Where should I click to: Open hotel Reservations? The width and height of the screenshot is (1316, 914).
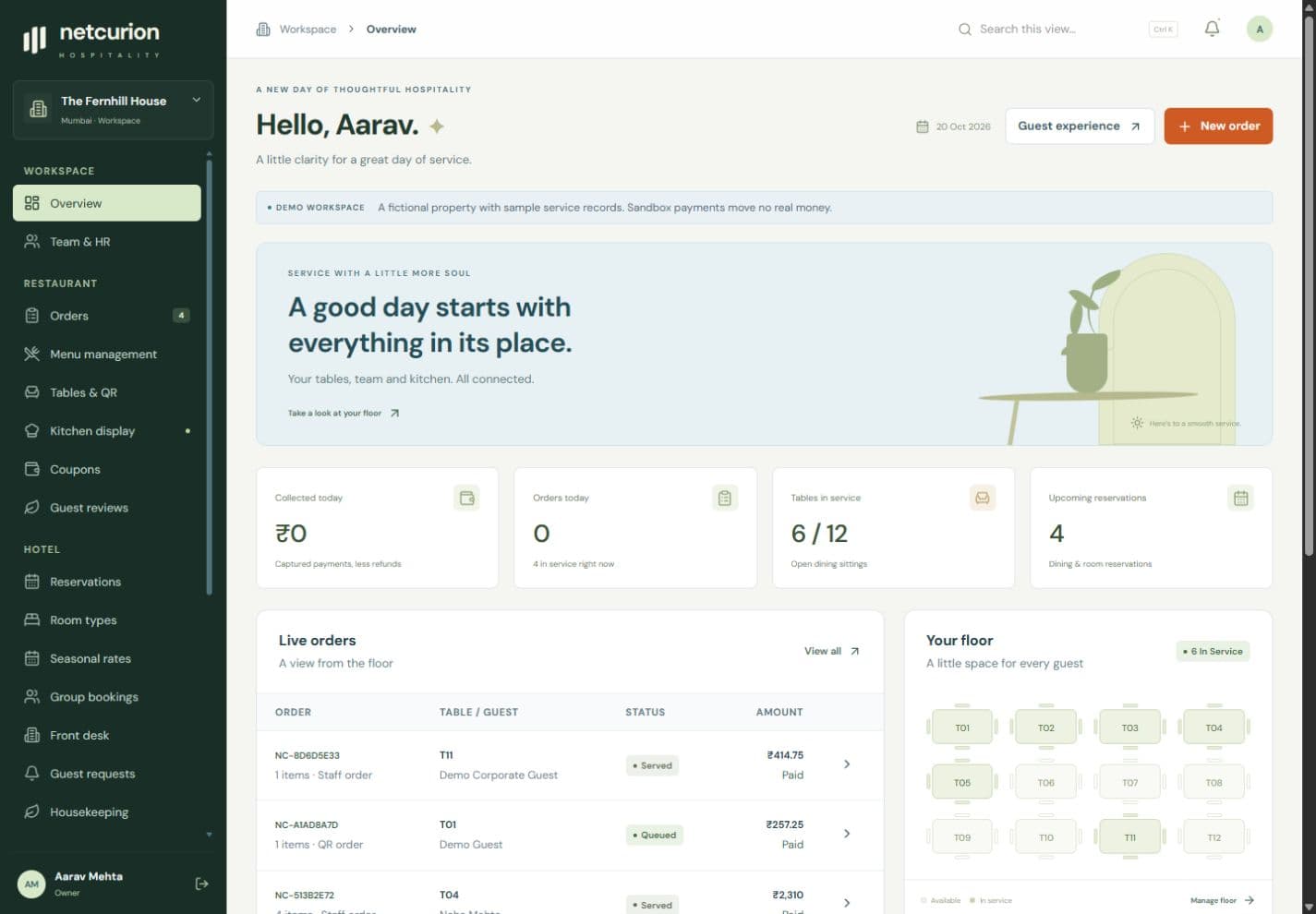click(107, 582)
